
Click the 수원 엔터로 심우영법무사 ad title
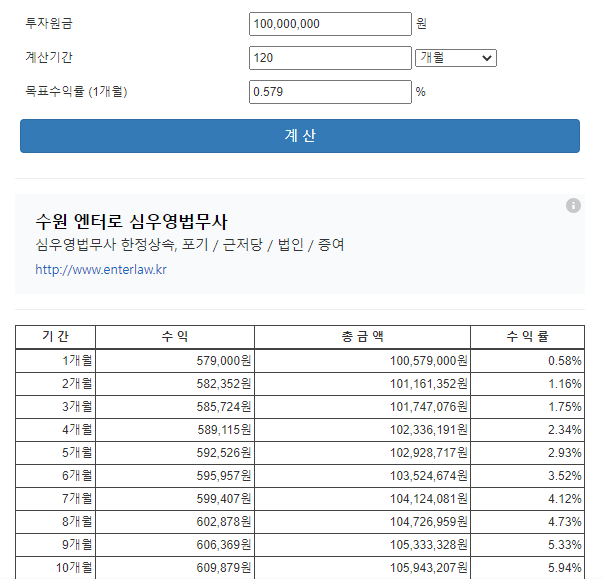(x=132, y=221)
